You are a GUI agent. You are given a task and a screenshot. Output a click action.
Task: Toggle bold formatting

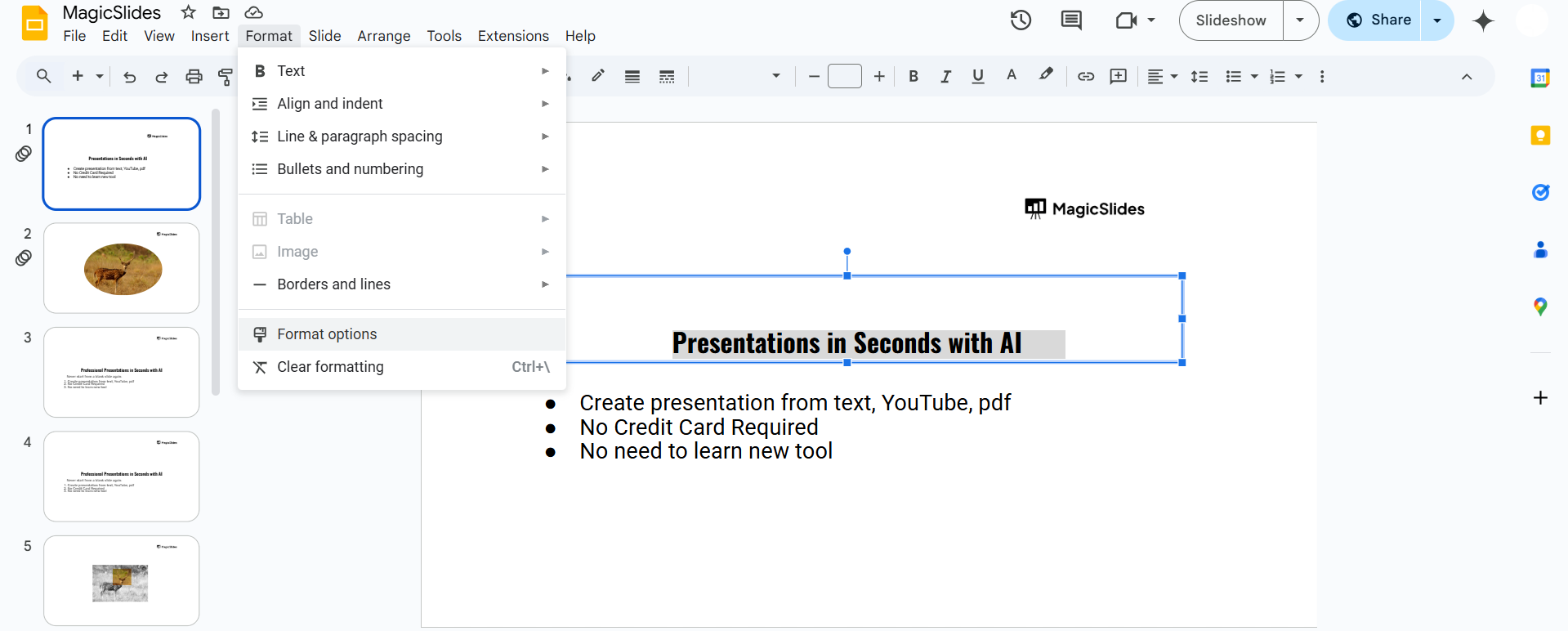point(914,76)
